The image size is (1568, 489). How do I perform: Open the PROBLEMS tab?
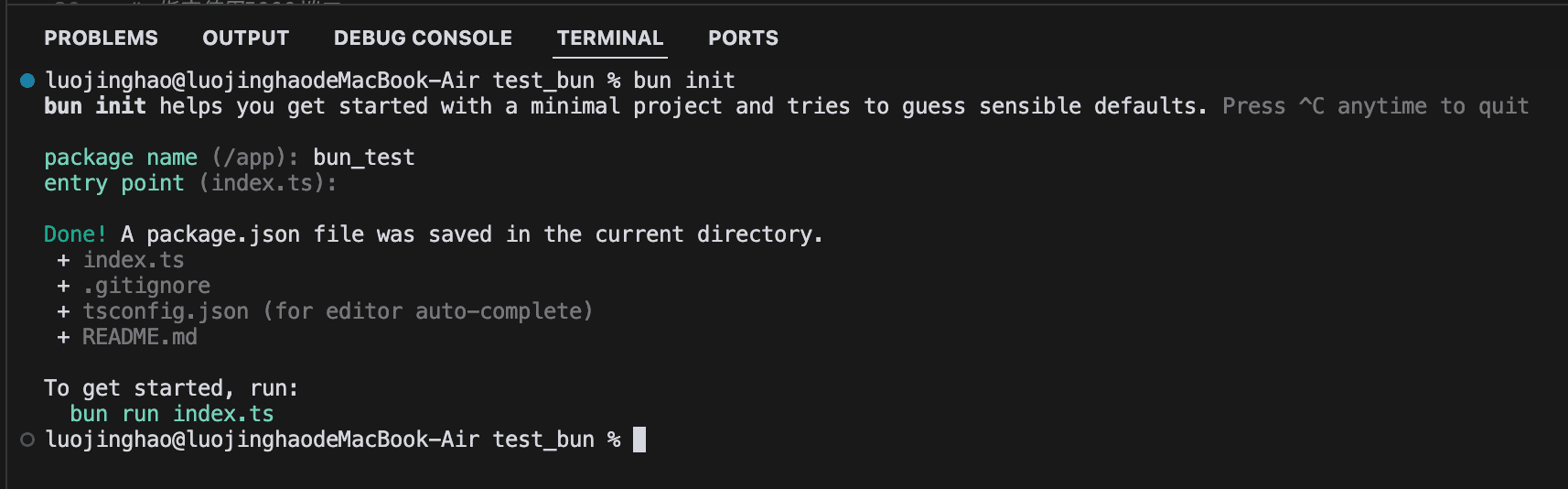coord(101,38)
